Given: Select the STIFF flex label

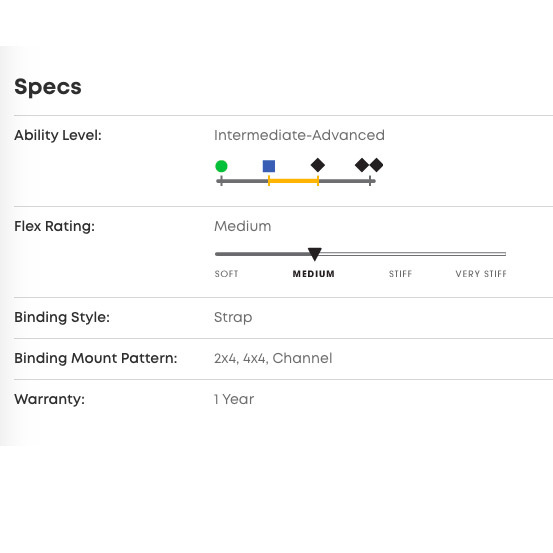Looking at the screenshot, I should coord(400,274).
